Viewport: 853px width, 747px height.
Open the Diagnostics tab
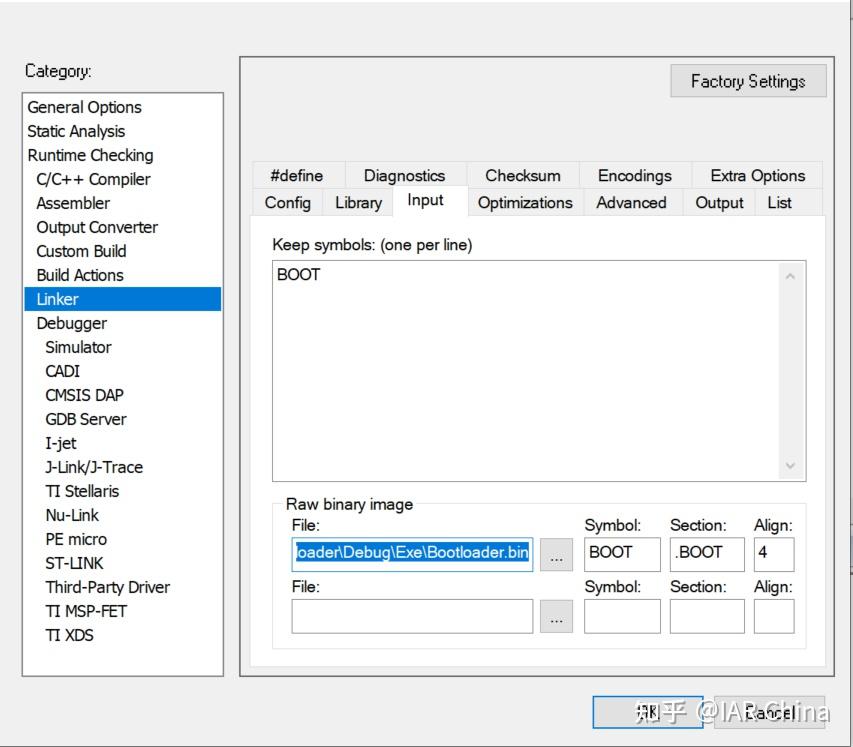pos(404,175)
